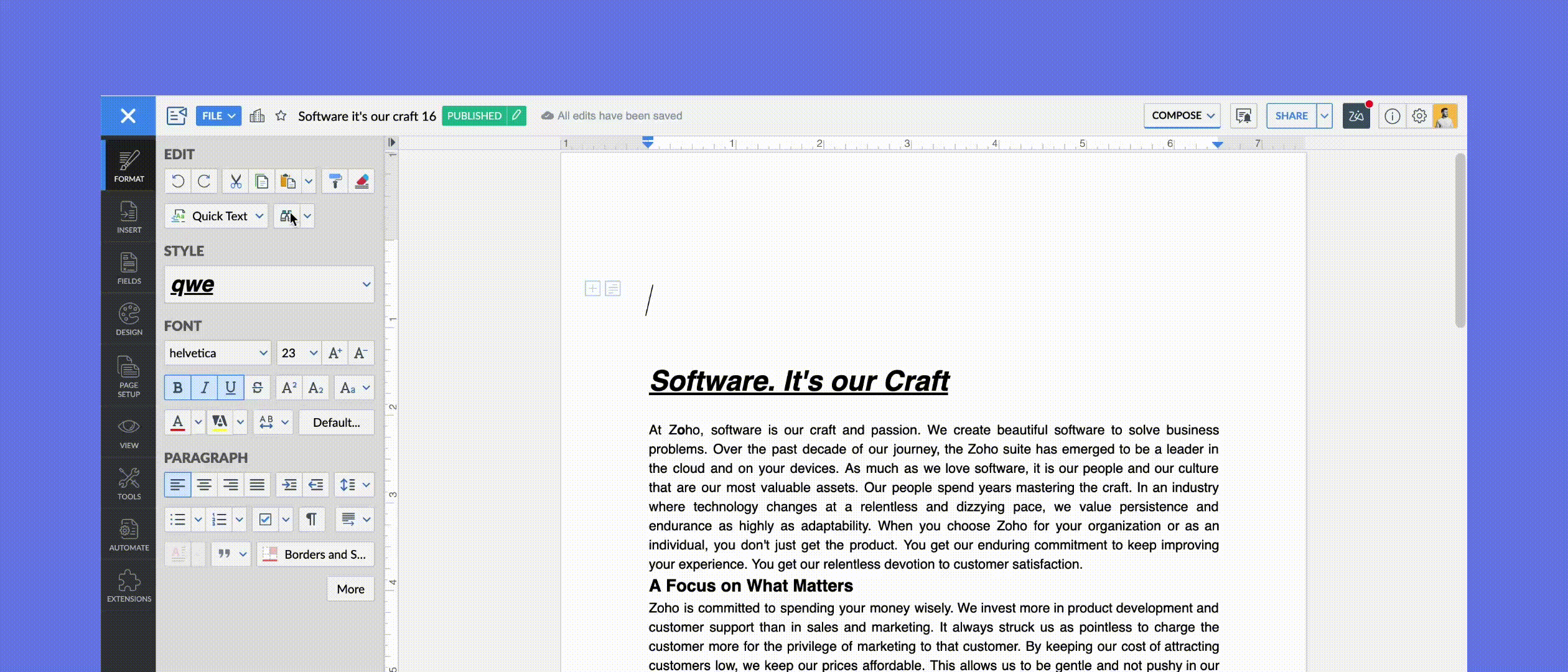Collapse the format panel arrow

point(391,142)
